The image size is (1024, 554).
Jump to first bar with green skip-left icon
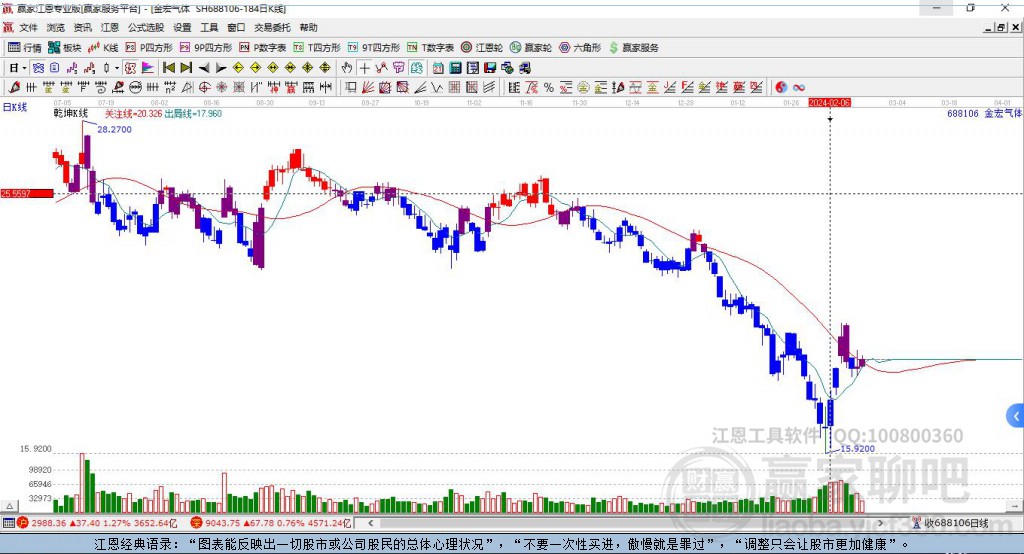click(x=168, y=67)
